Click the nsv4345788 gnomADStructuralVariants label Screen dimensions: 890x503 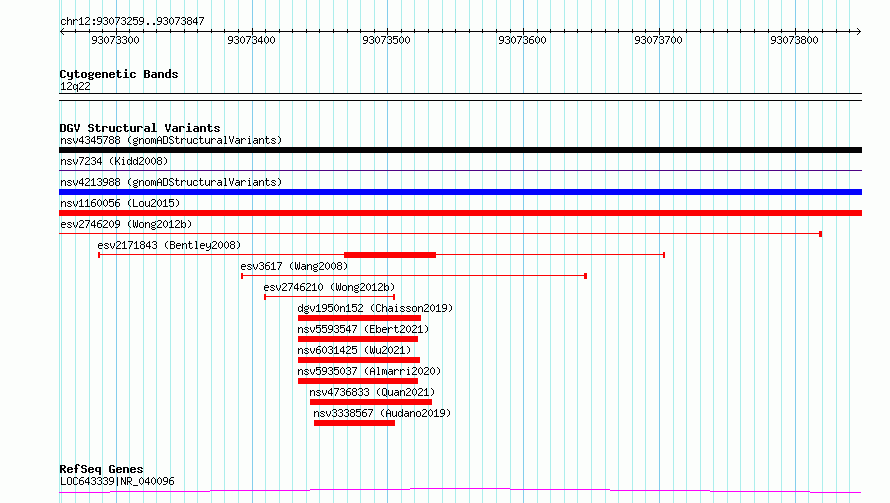tap(171, 140)
